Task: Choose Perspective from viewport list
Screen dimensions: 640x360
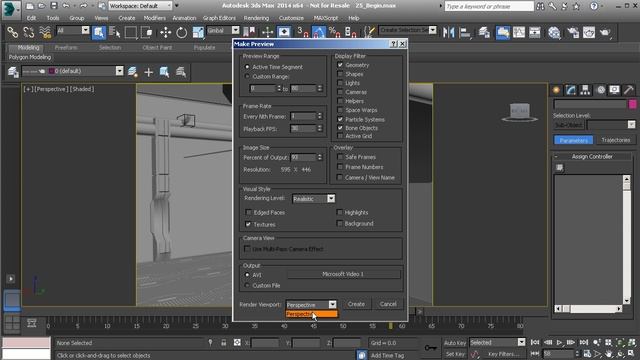Action: pos(311,314)
